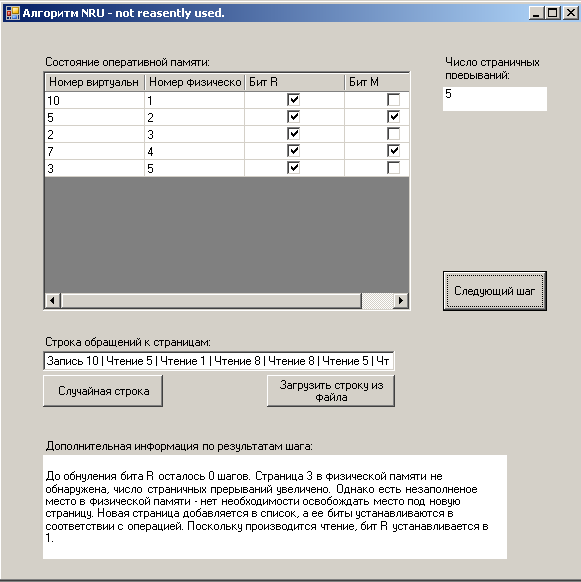The image size is (581, 582).
Task: Click the step information text box
Action: pos(275,507)
